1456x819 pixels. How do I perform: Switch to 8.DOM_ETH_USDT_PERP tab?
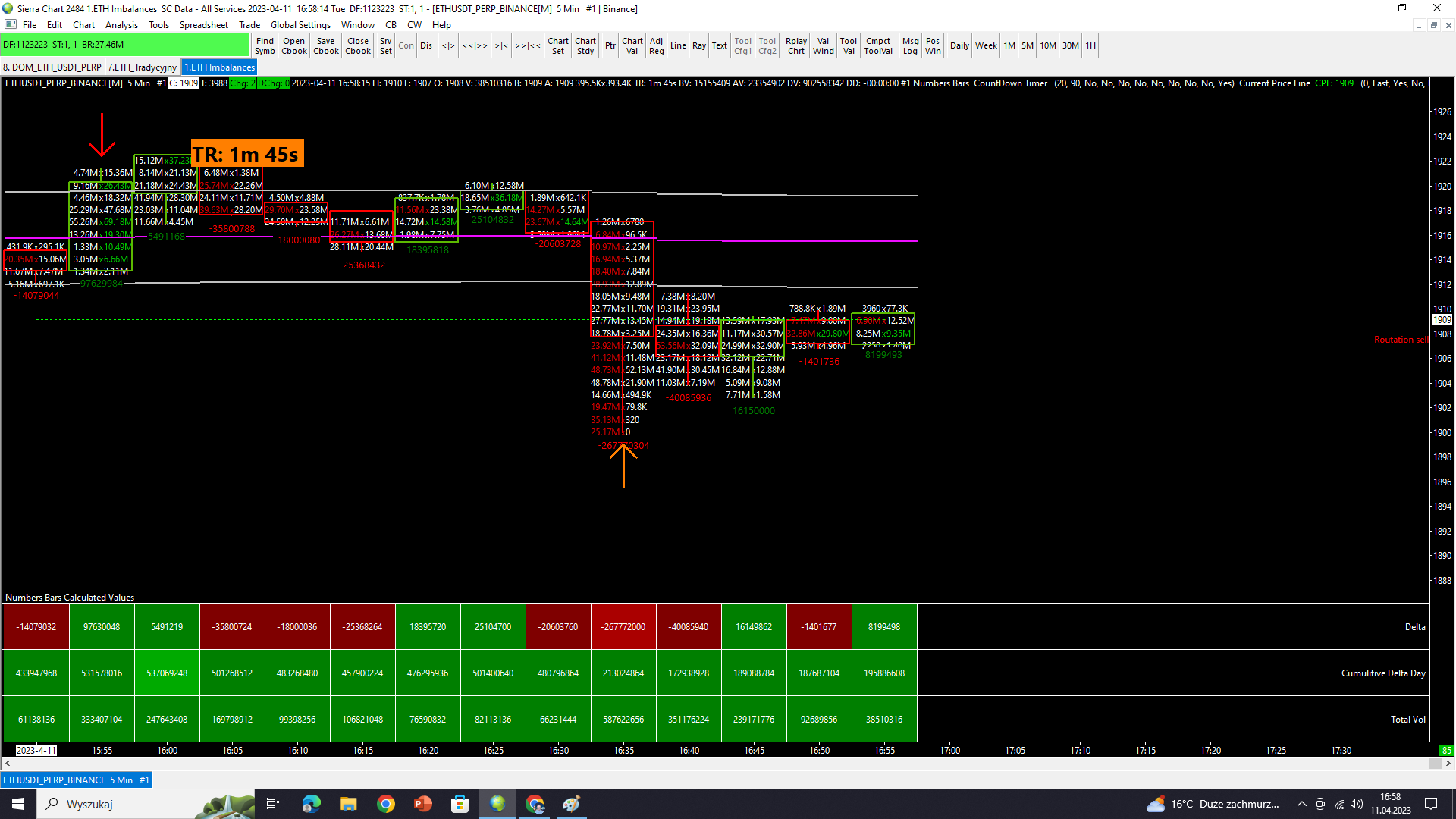[x=52, y=67]
